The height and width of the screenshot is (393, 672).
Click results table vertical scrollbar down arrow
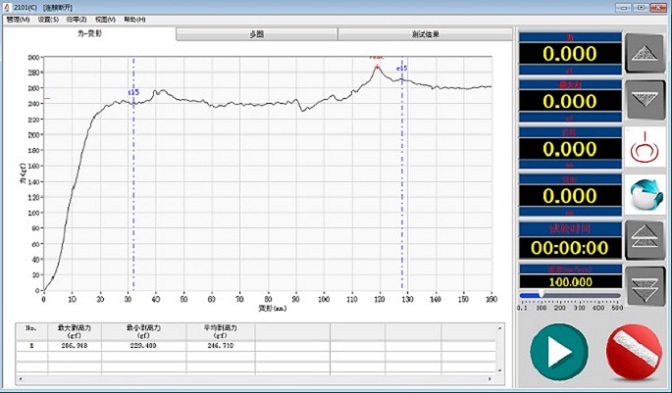[x=500, y=370]
